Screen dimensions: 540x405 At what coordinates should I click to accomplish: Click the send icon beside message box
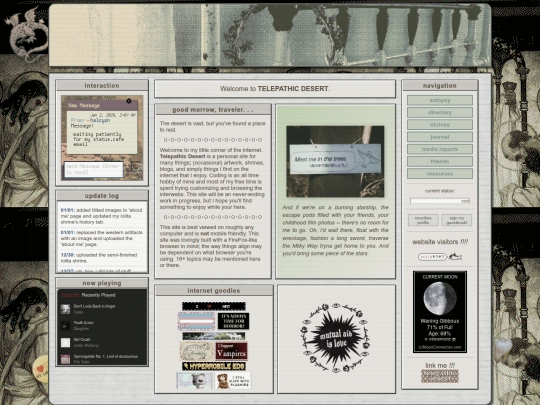pos(135,167)
